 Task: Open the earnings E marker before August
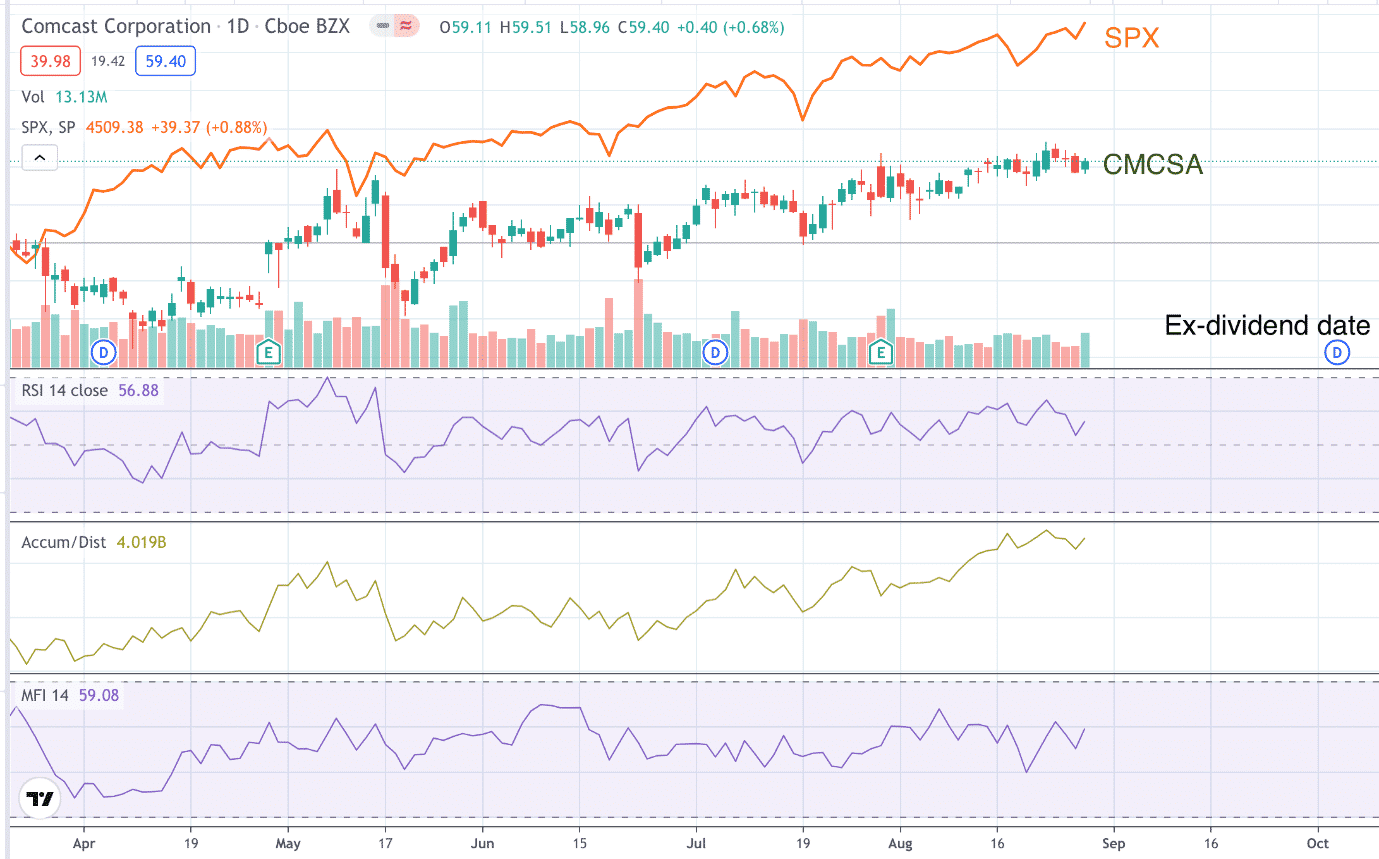(881, 351)
